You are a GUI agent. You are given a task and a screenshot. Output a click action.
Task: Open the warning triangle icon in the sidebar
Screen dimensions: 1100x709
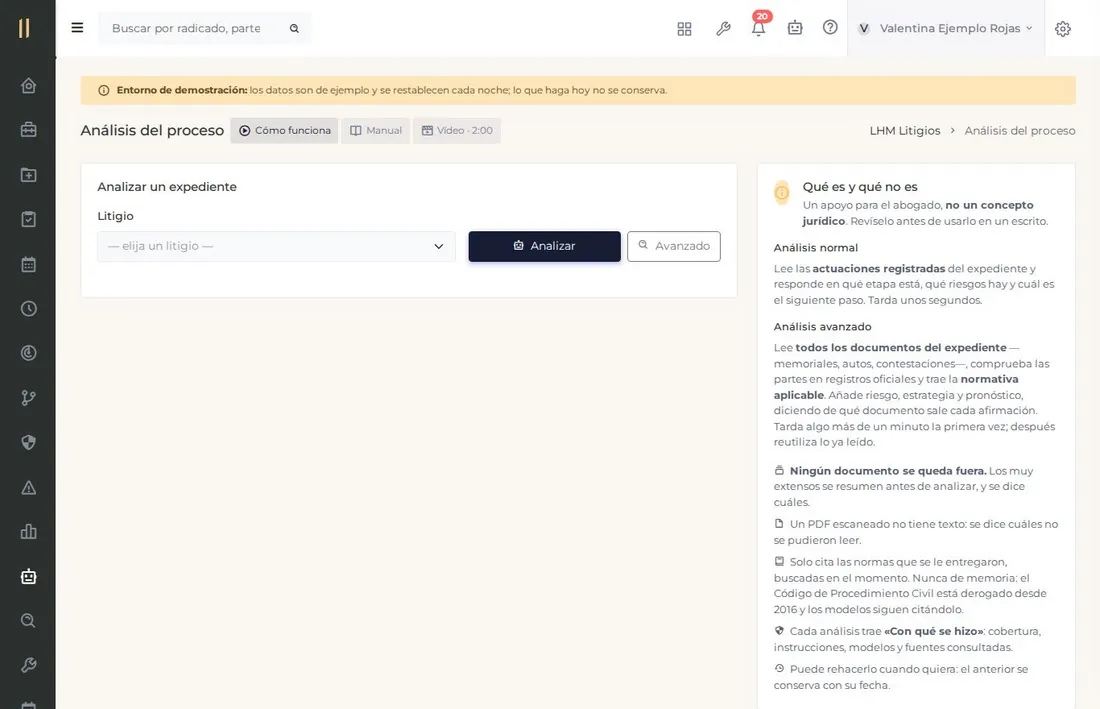(x=28, y=487)
